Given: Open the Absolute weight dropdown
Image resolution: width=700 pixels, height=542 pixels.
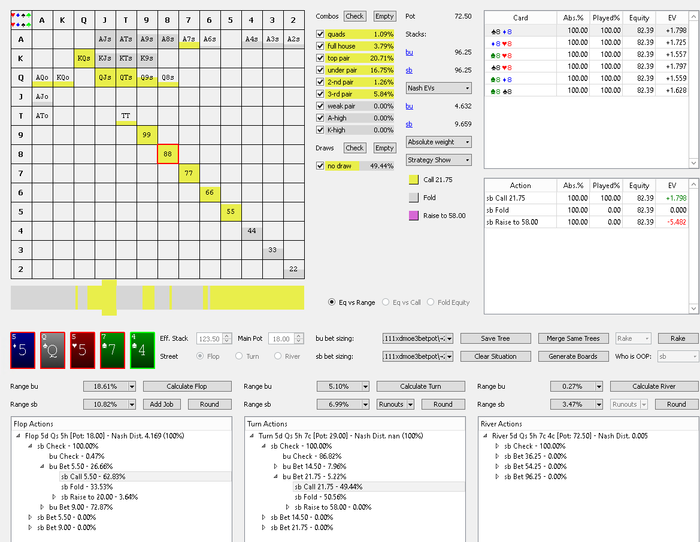Looking at the screenshot, I should tap(439, 142).
